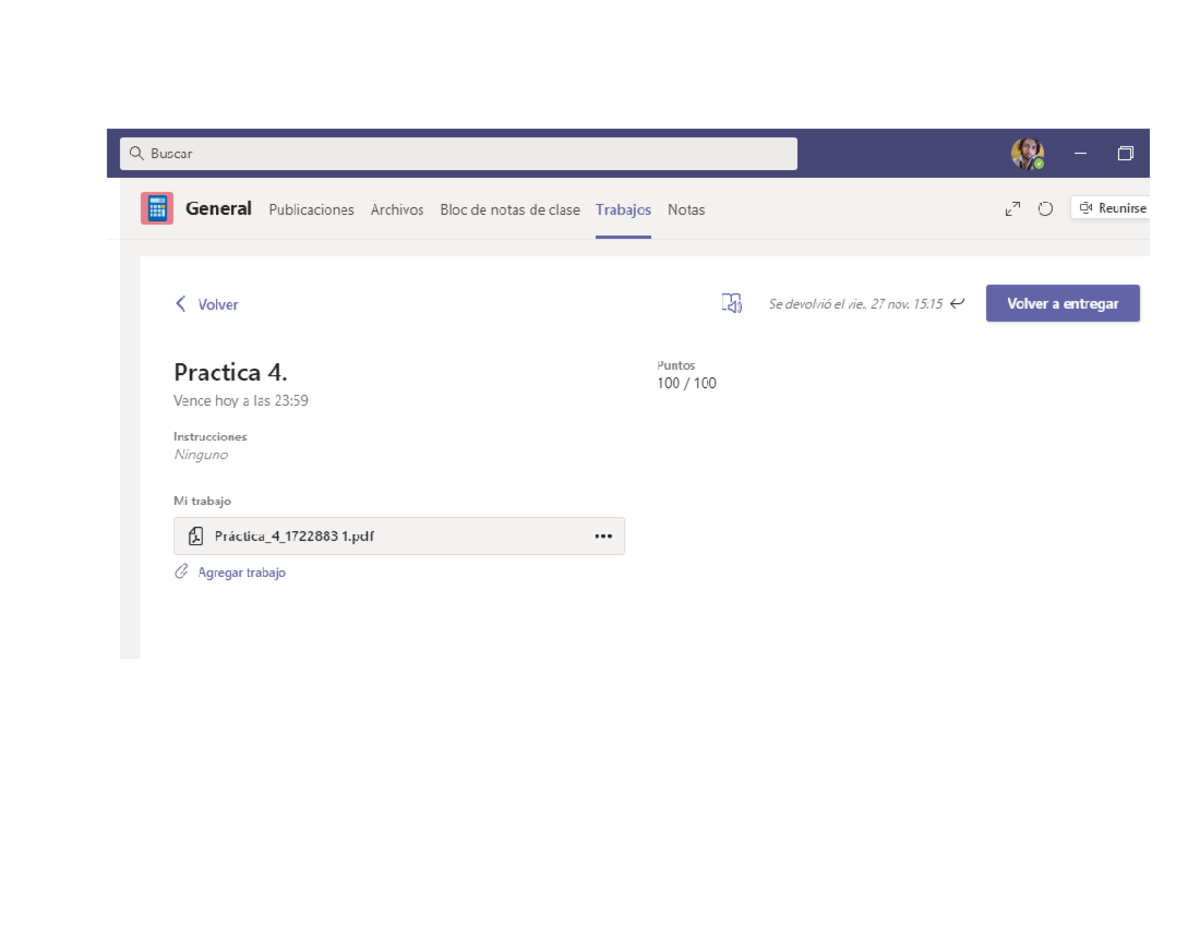The image size is (1200, 927).
Task: Open the Immersive Reader icon
Action: pyautogui.click(x=732, y=304)
